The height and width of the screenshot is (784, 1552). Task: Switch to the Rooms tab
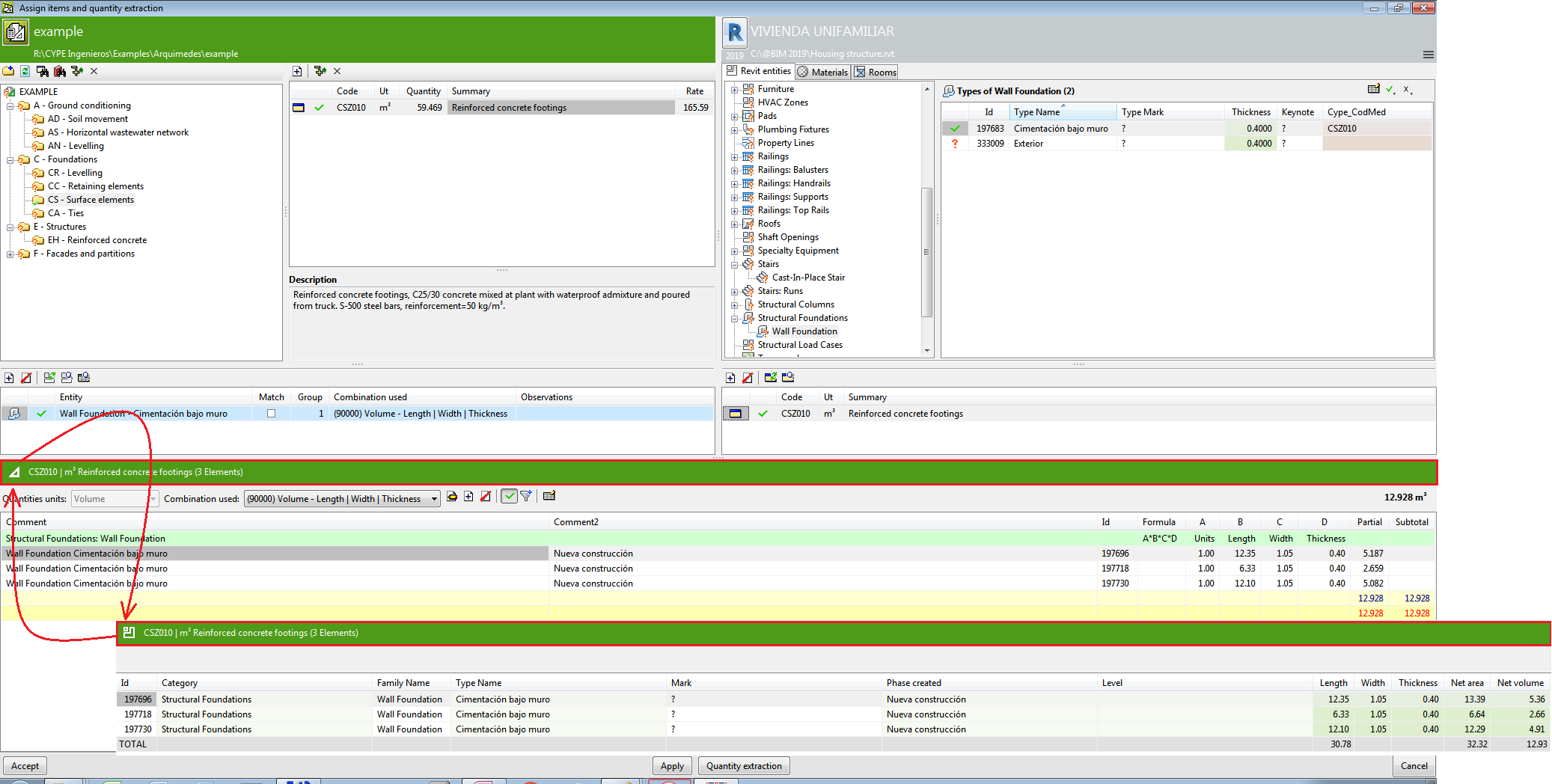[x=876, y=72]
